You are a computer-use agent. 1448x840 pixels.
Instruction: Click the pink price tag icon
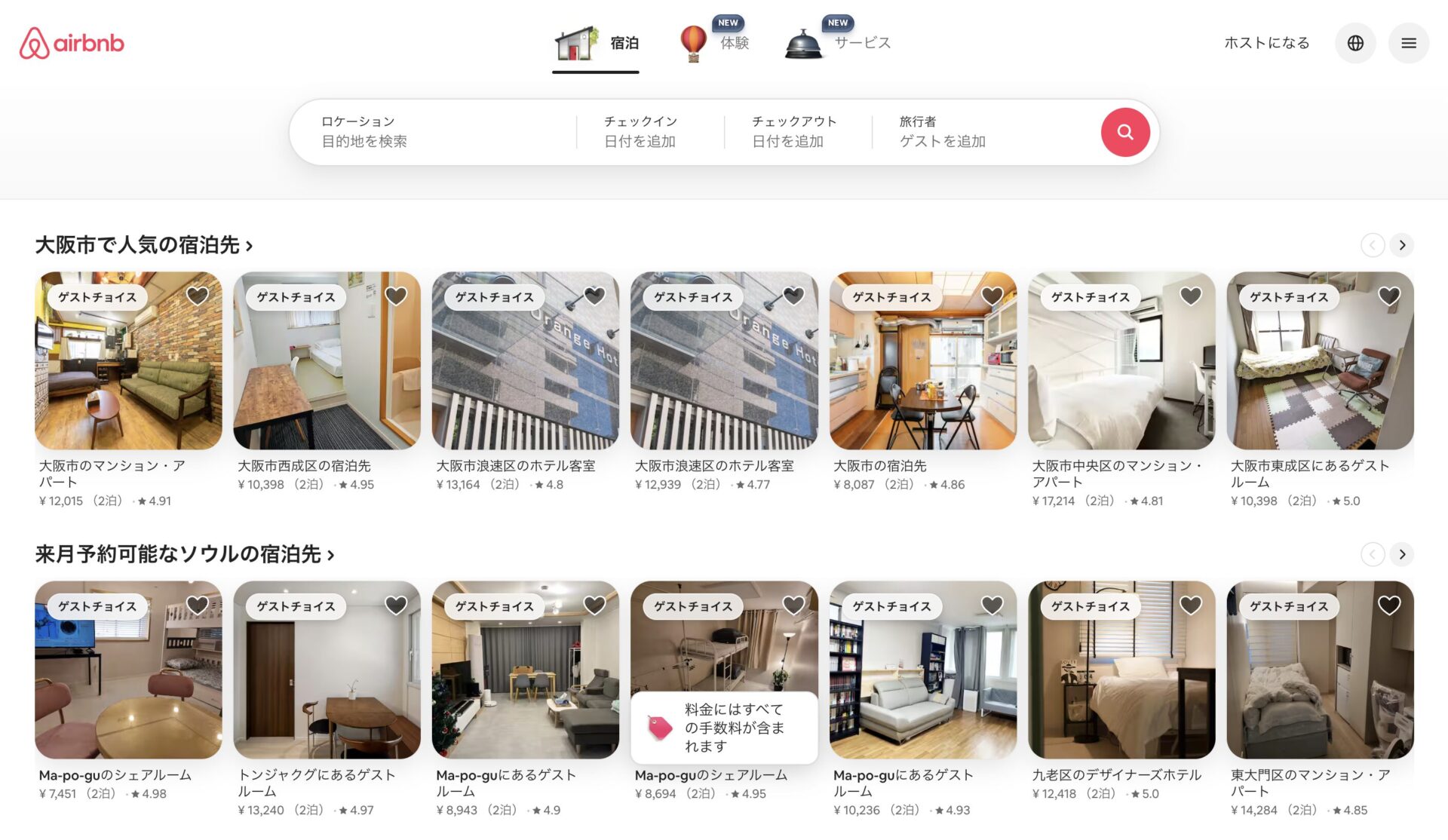click(660, 727)
